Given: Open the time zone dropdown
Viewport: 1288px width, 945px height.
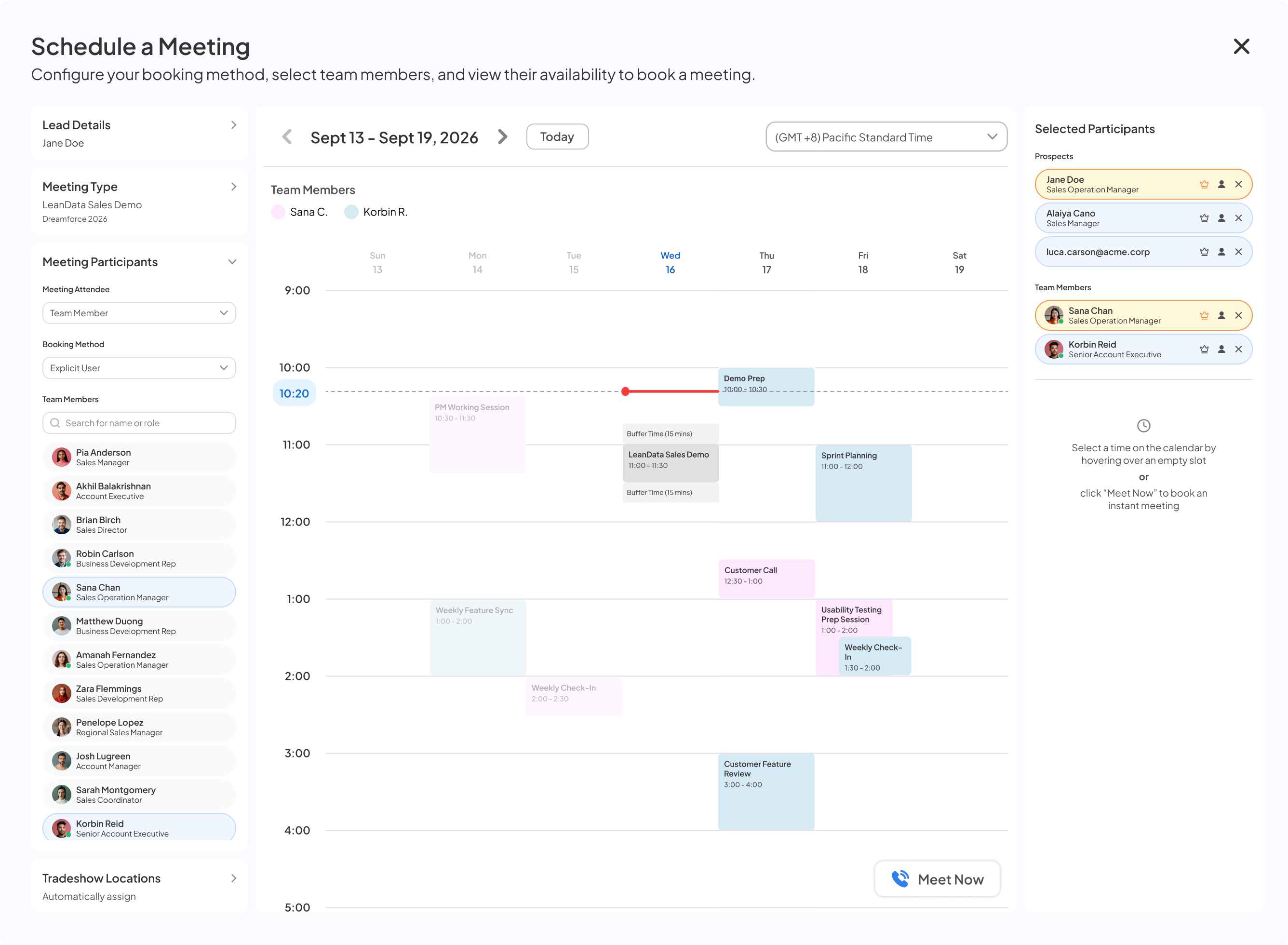Looking at the screenshot, I should coord(886,137).
